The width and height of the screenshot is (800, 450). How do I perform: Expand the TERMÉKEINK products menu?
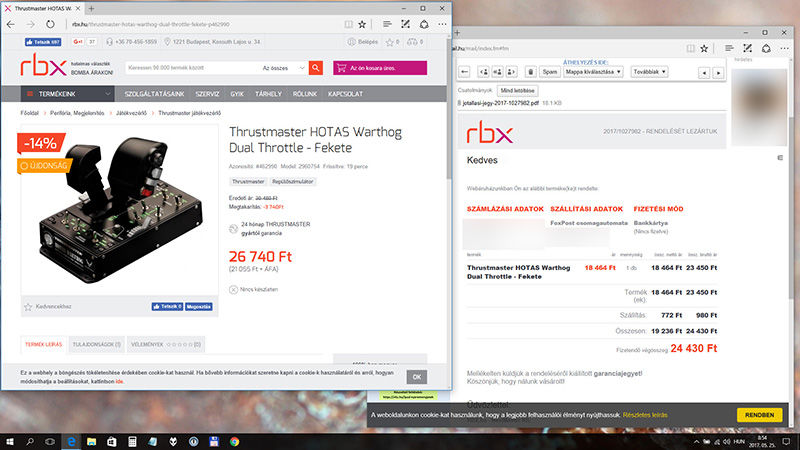click(68, 94)
